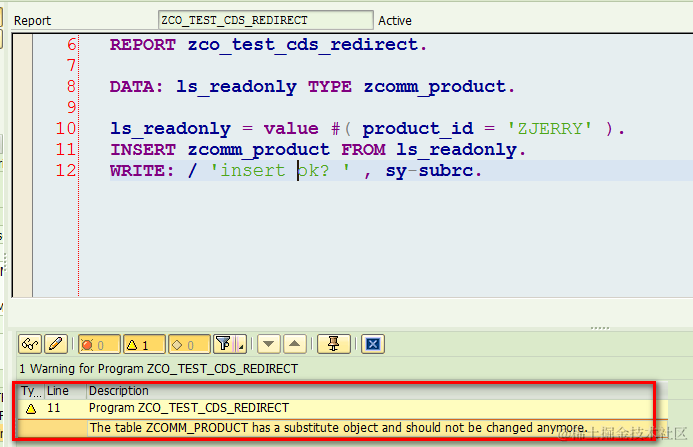The width and height of the screenshot is (693, 447).
Task: Click the REPORT keyword on line 6
Action: point(143,45)
